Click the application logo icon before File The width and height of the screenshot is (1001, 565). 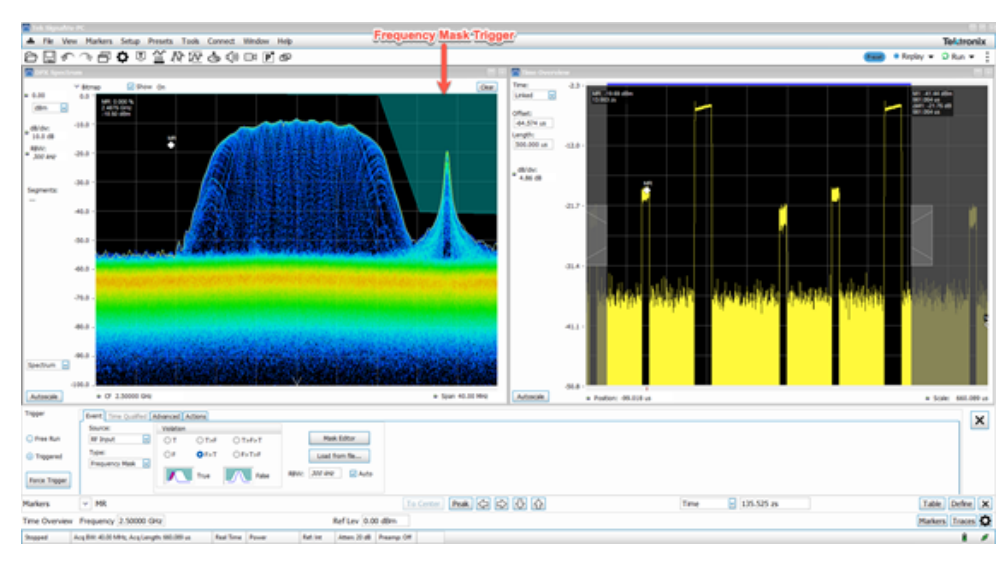coord(30,41)
